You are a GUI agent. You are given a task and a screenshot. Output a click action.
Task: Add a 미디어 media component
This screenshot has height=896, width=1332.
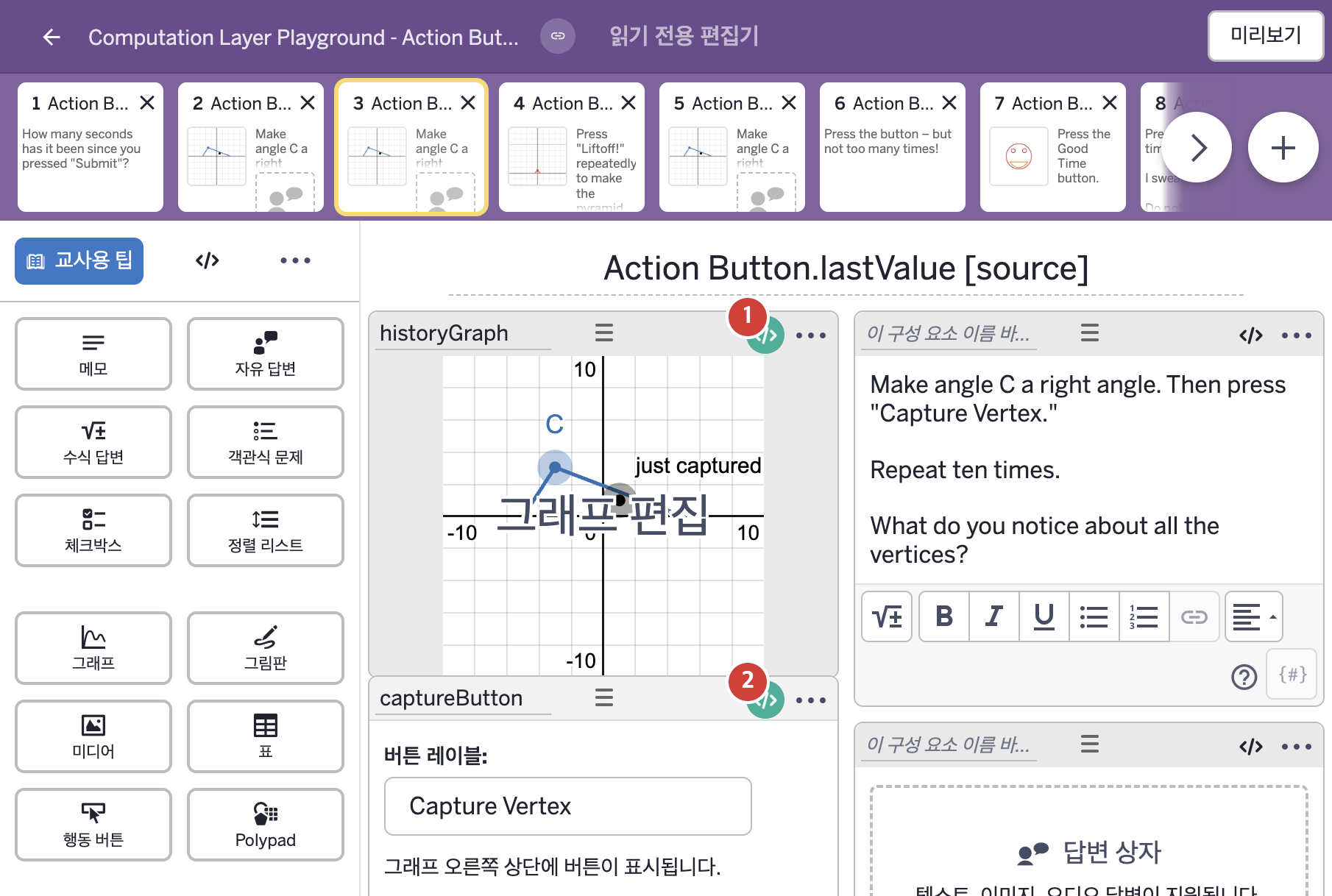[x=93, y=736]
